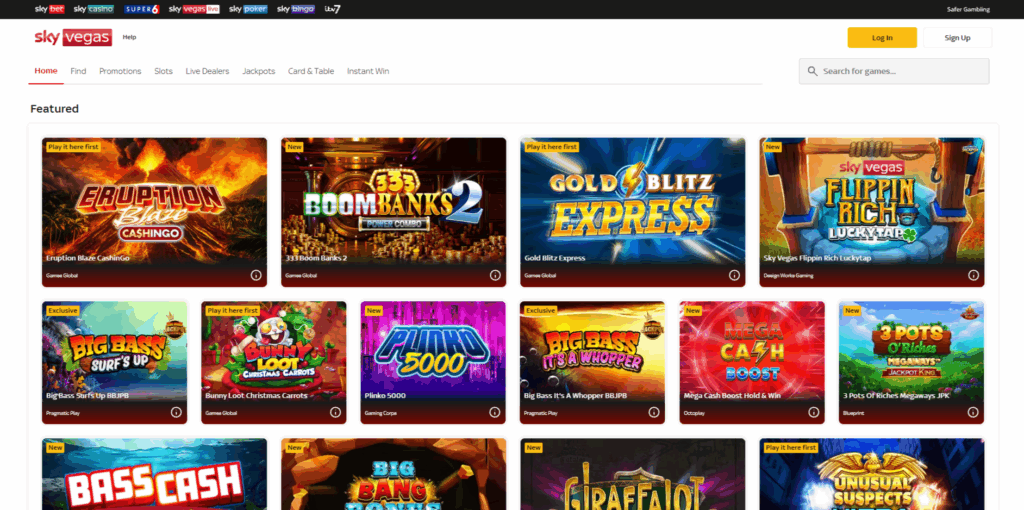View the Jackpots tab

[259, 71]
